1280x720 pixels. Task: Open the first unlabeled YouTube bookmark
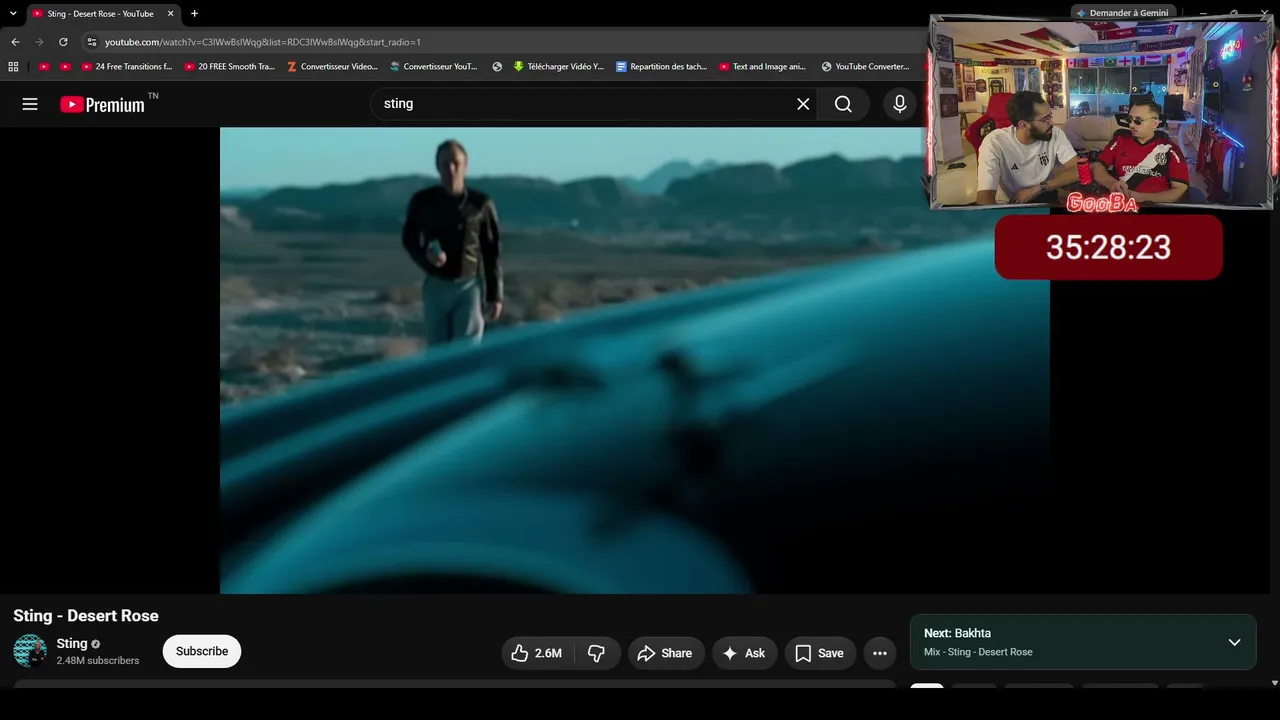44,67
